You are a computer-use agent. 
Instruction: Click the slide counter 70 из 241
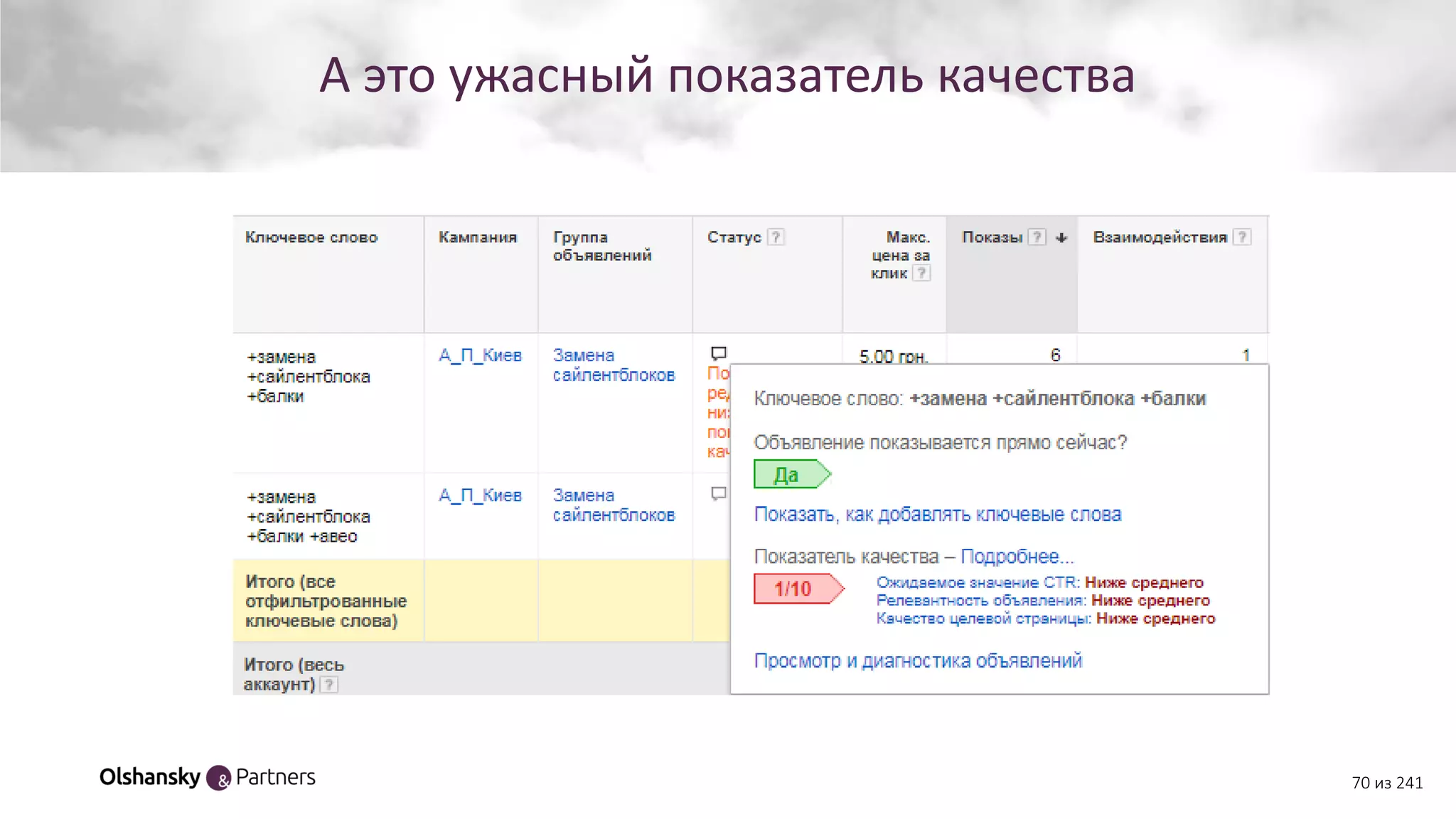pos(1387,783)
